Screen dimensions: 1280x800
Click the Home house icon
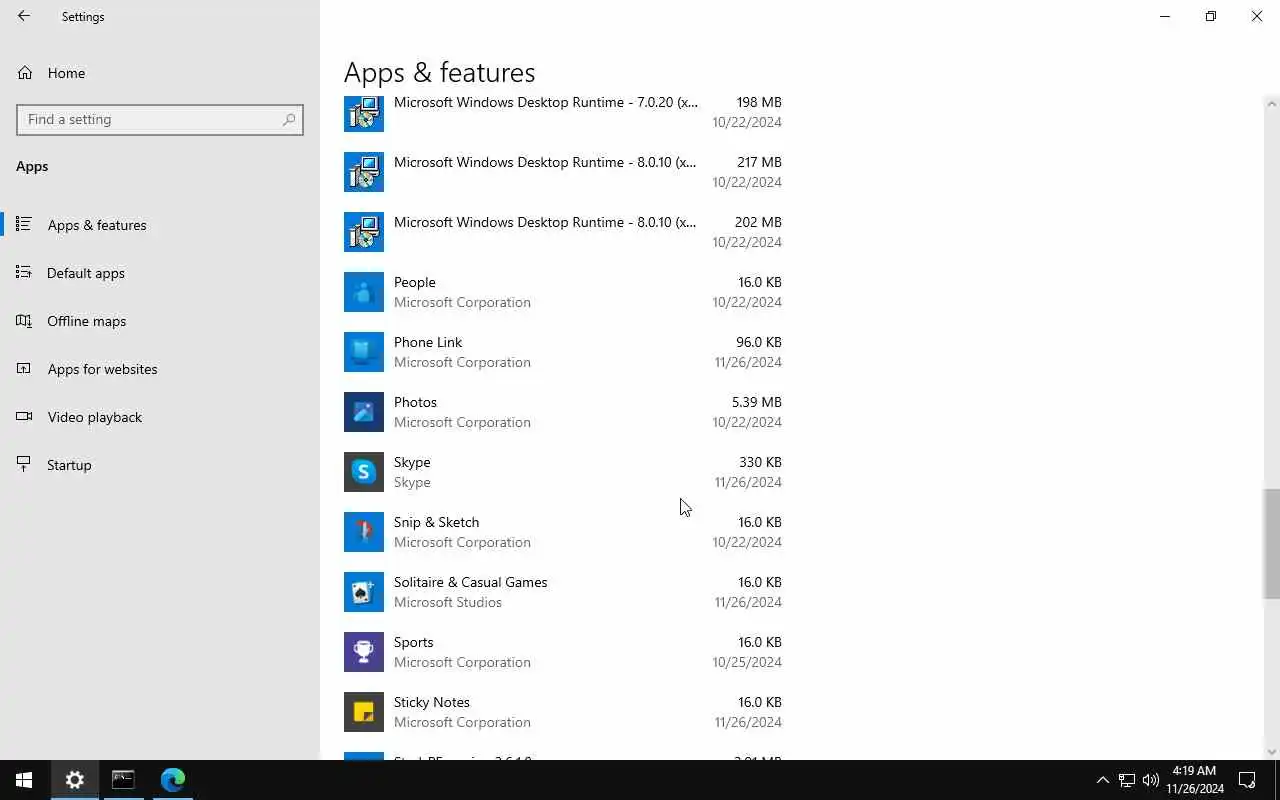click(x=25, y=73)
